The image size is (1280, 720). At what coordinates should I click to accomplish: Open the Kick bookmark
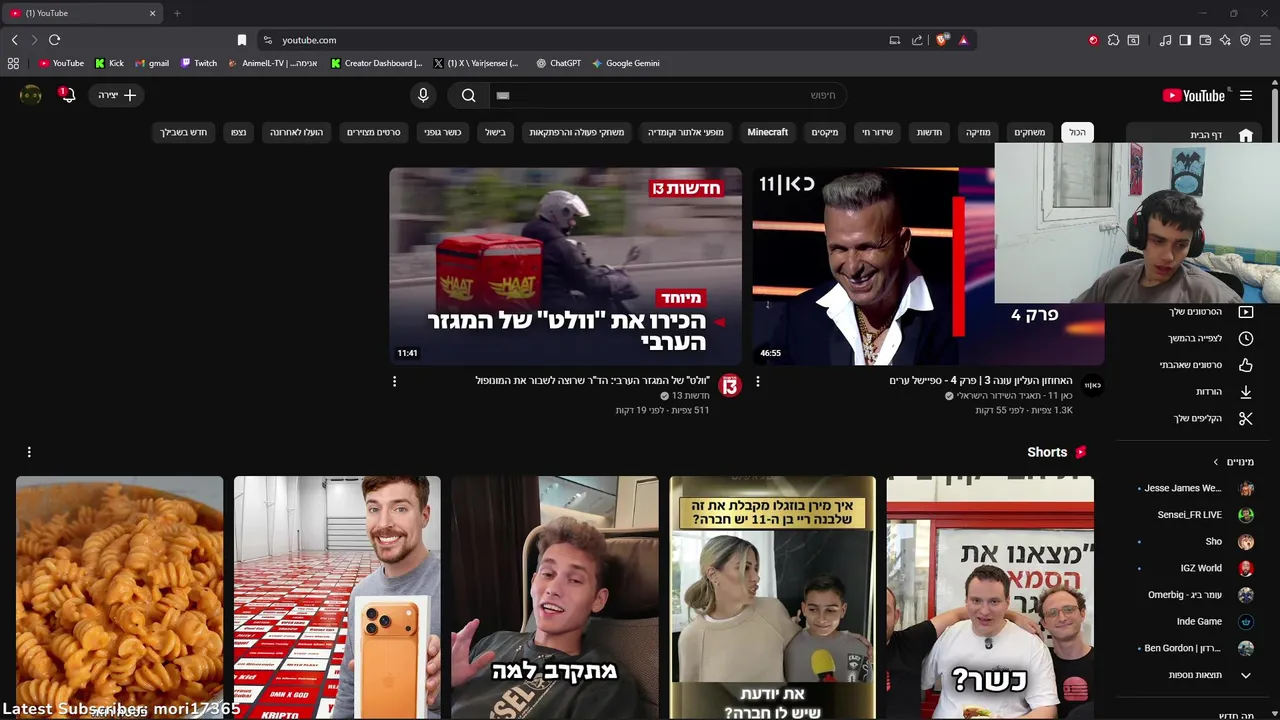109,63
